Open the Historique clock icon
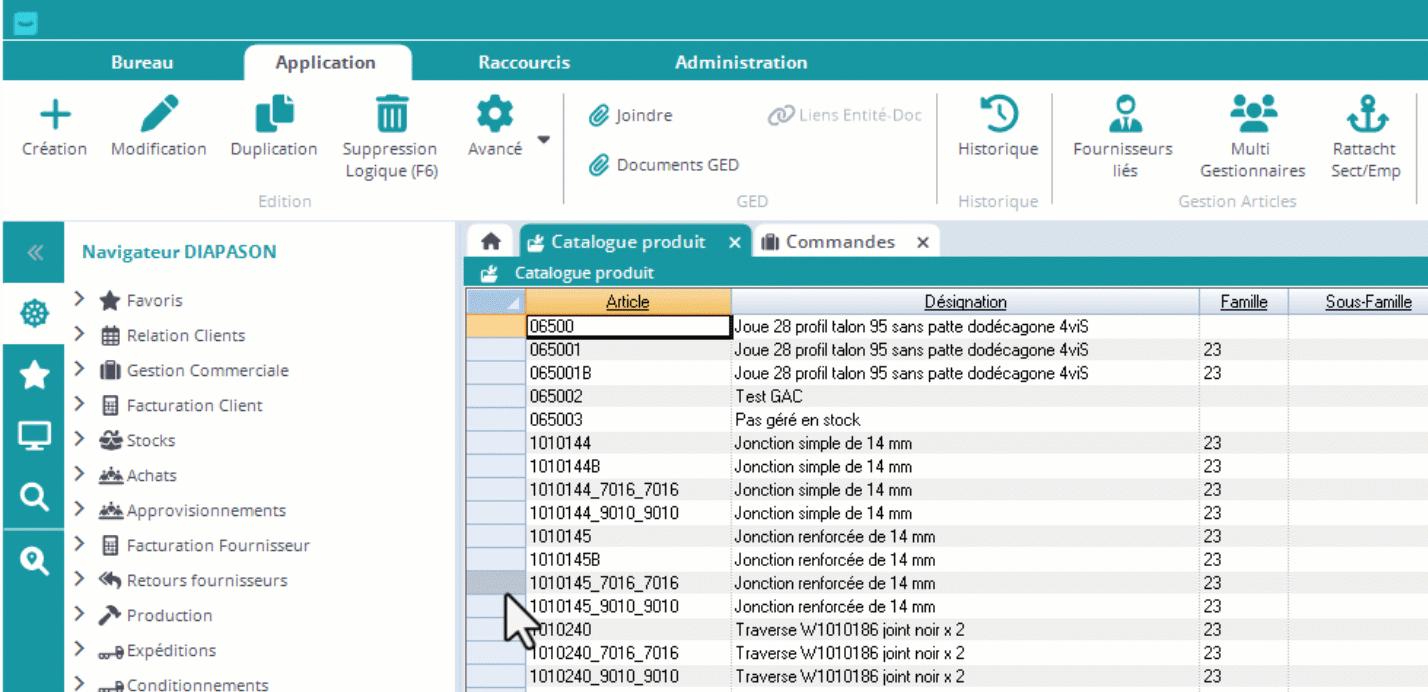Image resolution: width=1428 pixels, height=692 pixels. tap(998, 115)
